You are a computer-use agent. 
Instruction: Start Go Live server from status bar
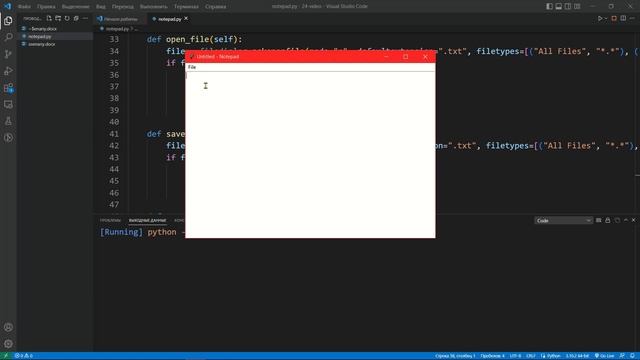pos(604,356)
